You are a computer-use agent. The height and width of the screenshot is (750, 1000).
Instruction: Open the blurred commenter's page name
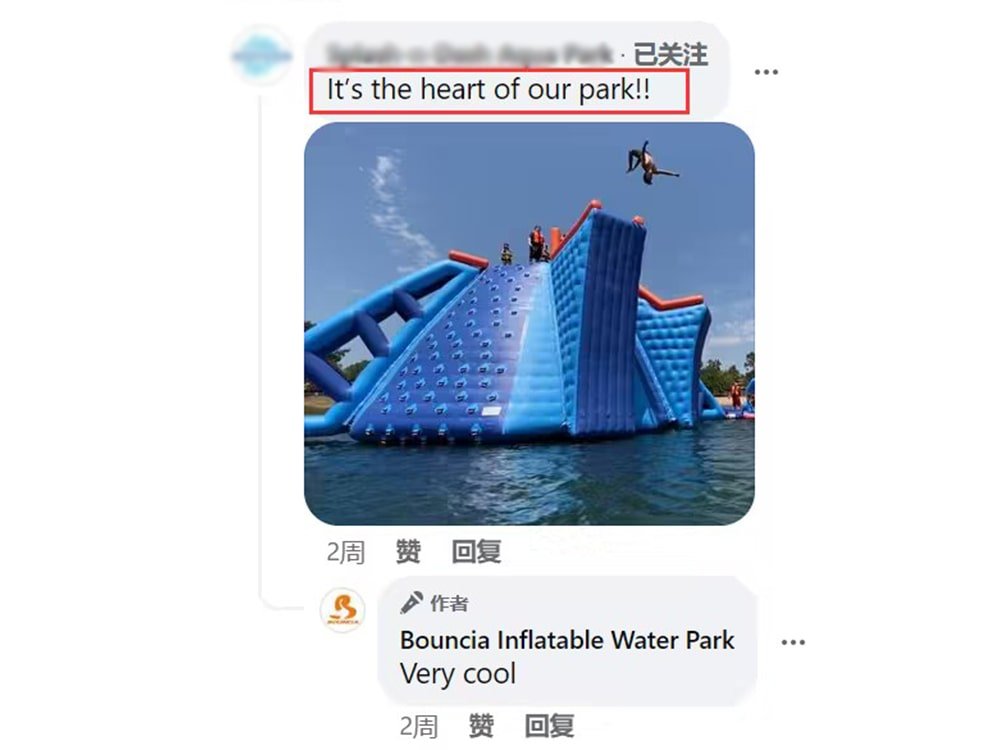click(x=470, y=54)
